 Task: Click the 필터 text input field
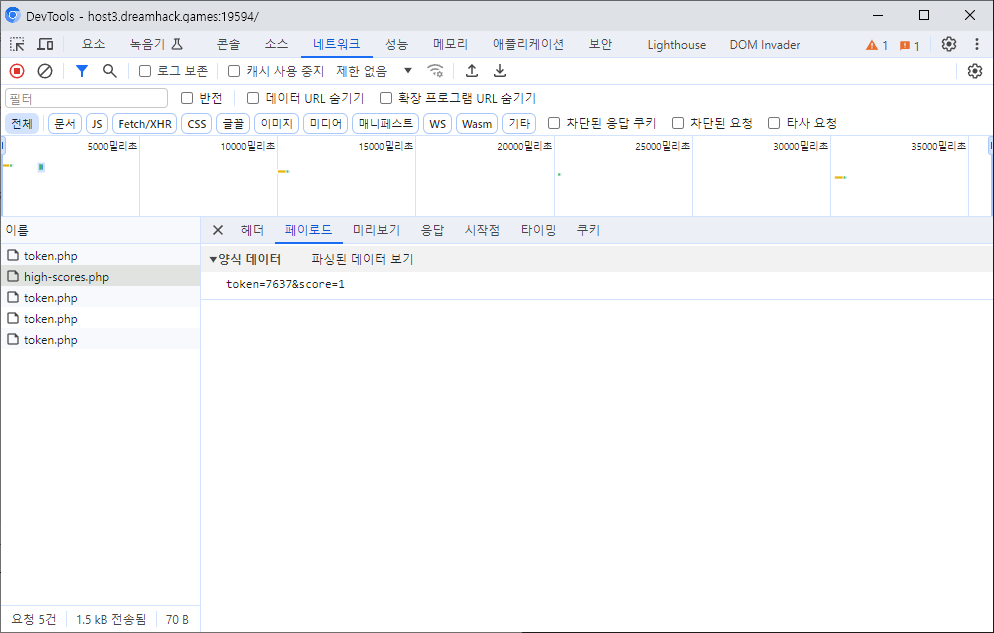[x=87, y=98]
